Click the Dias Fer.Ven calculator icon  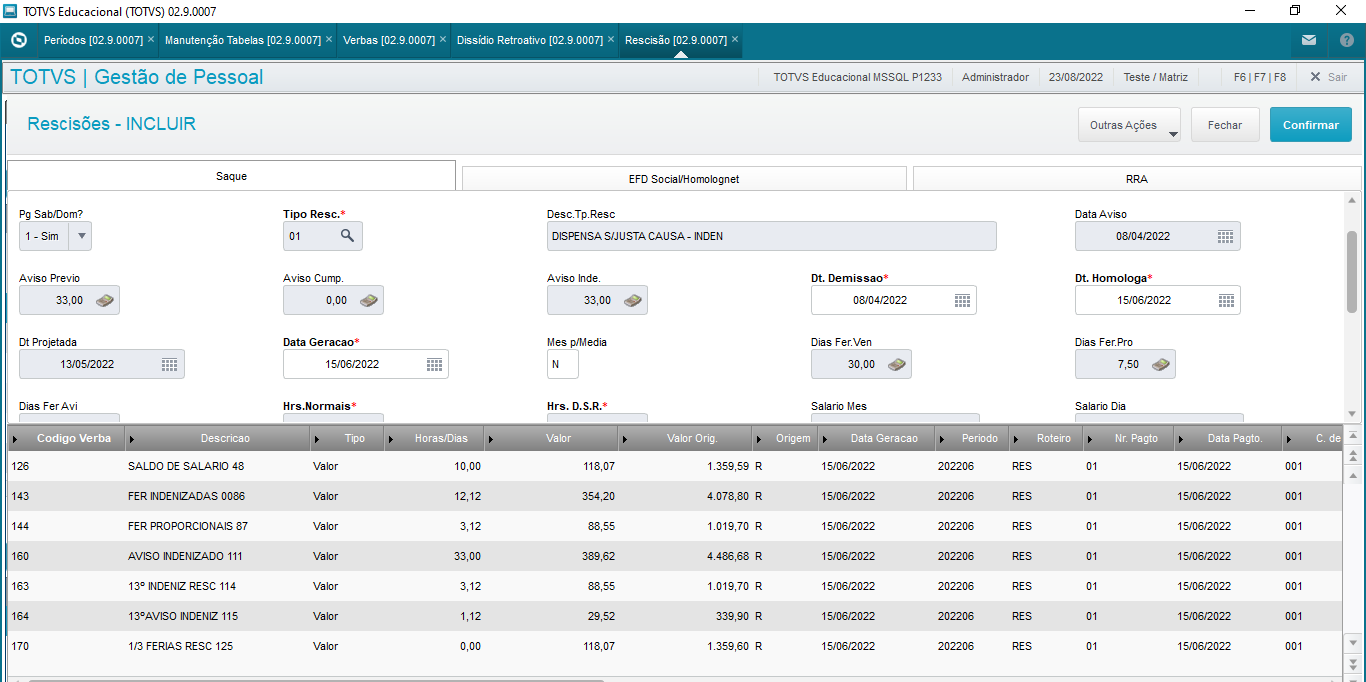(897, 364)
